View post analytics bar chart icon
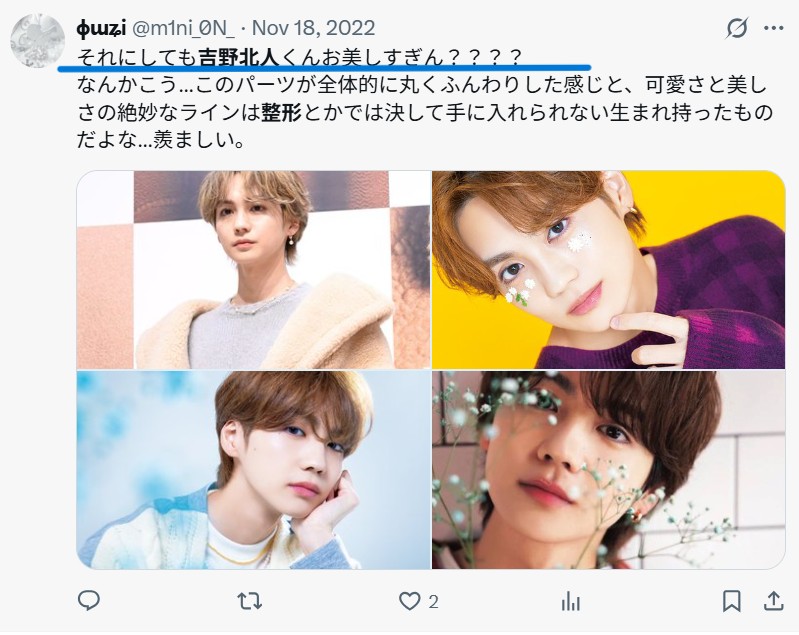The width and height of the screenshot is (799, 635). point(571,602)
